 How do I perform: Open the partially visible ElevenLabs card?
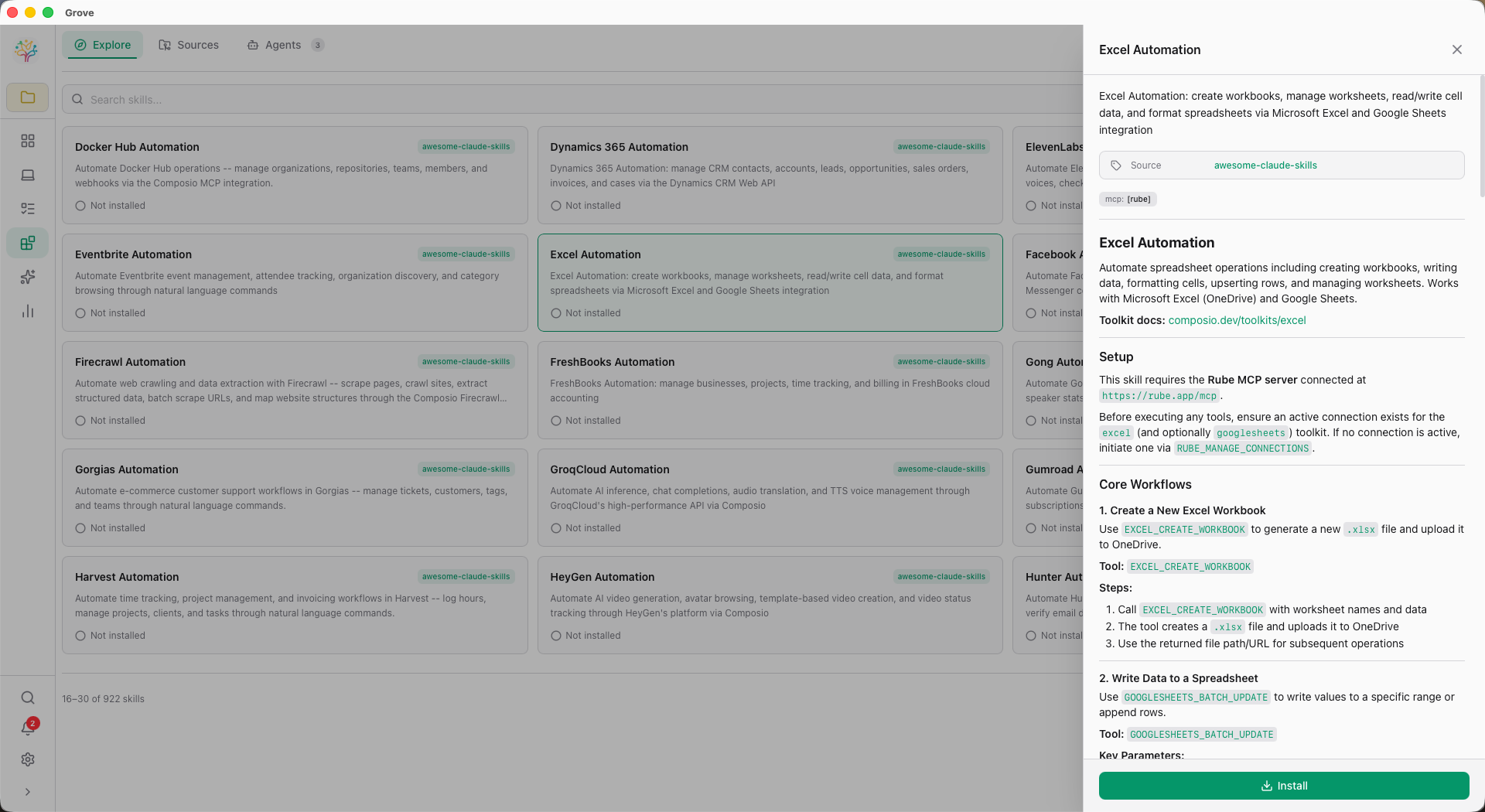tap(1048, 176)
